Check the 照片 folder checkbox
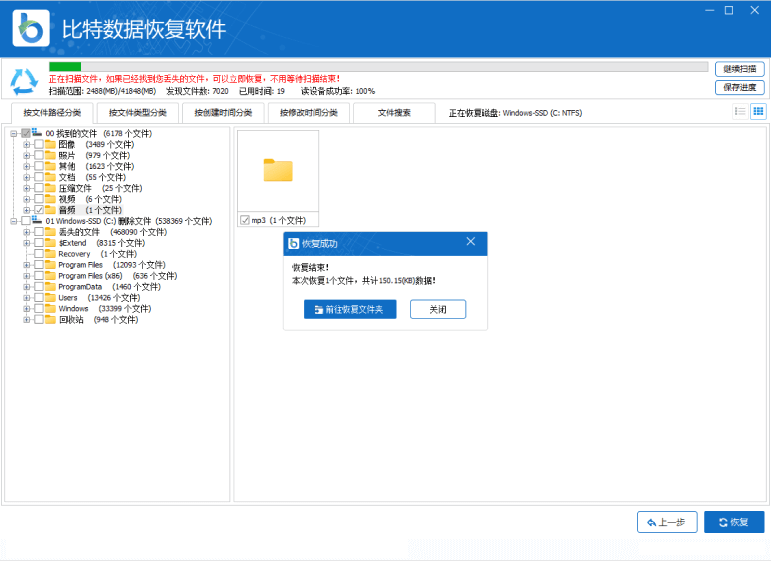772x561 pixels. coord(38,155)
